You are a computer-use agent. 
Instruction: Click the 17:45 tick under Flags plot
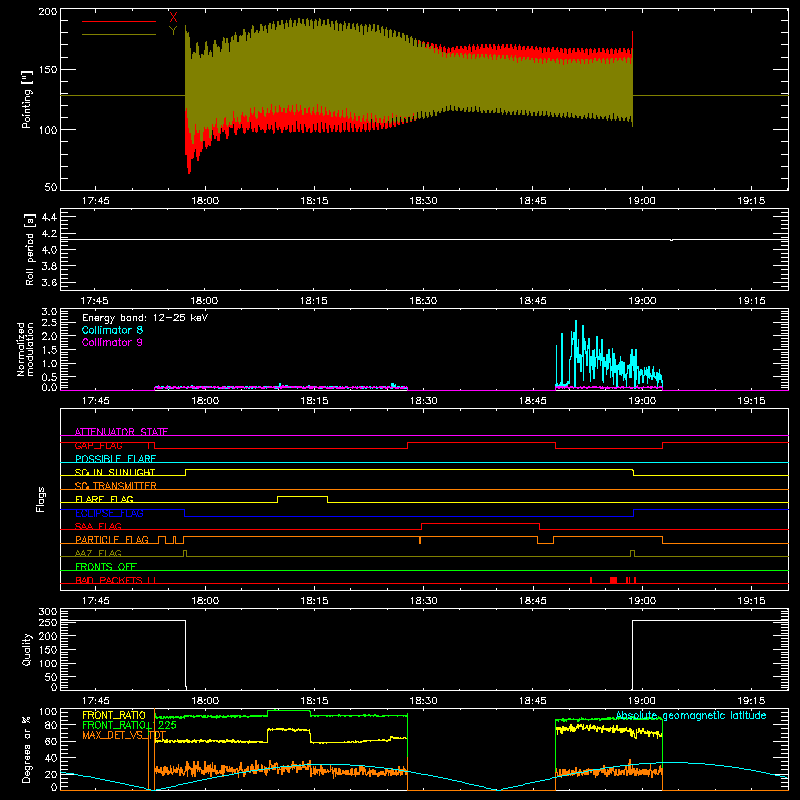(x=95, y=601)
